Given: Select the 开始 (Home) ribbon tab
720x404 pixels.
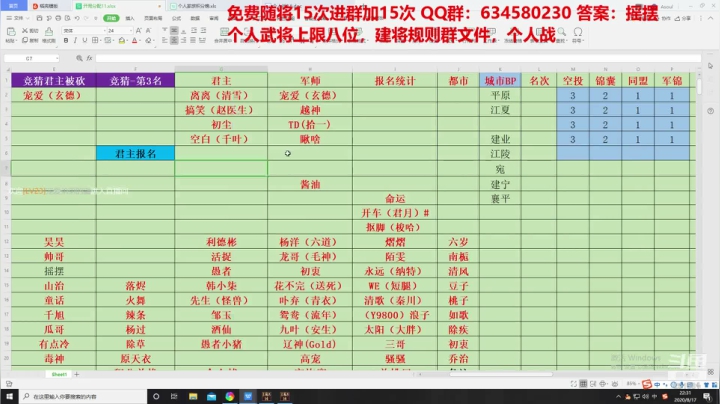Looking at the screenshot, I should coord(111,18).
